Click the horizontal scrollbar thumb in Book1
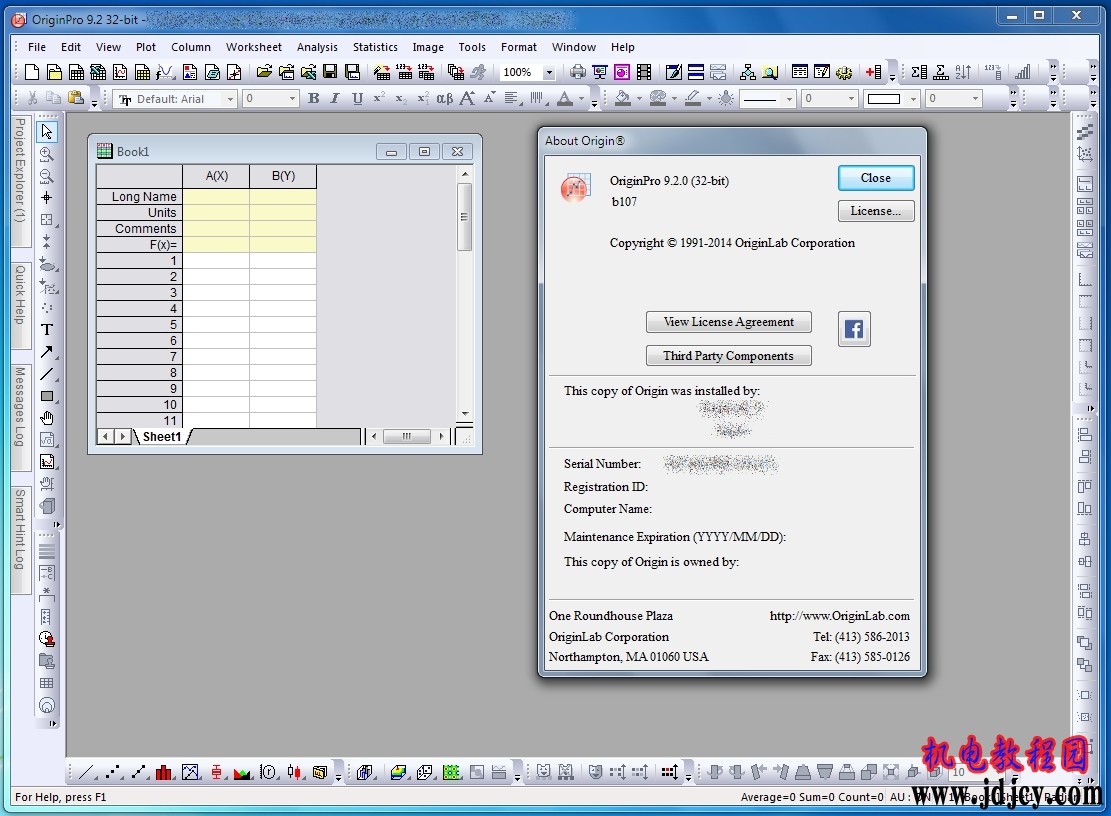Screen dimensions: 1111x816 (x=407, y=436)
